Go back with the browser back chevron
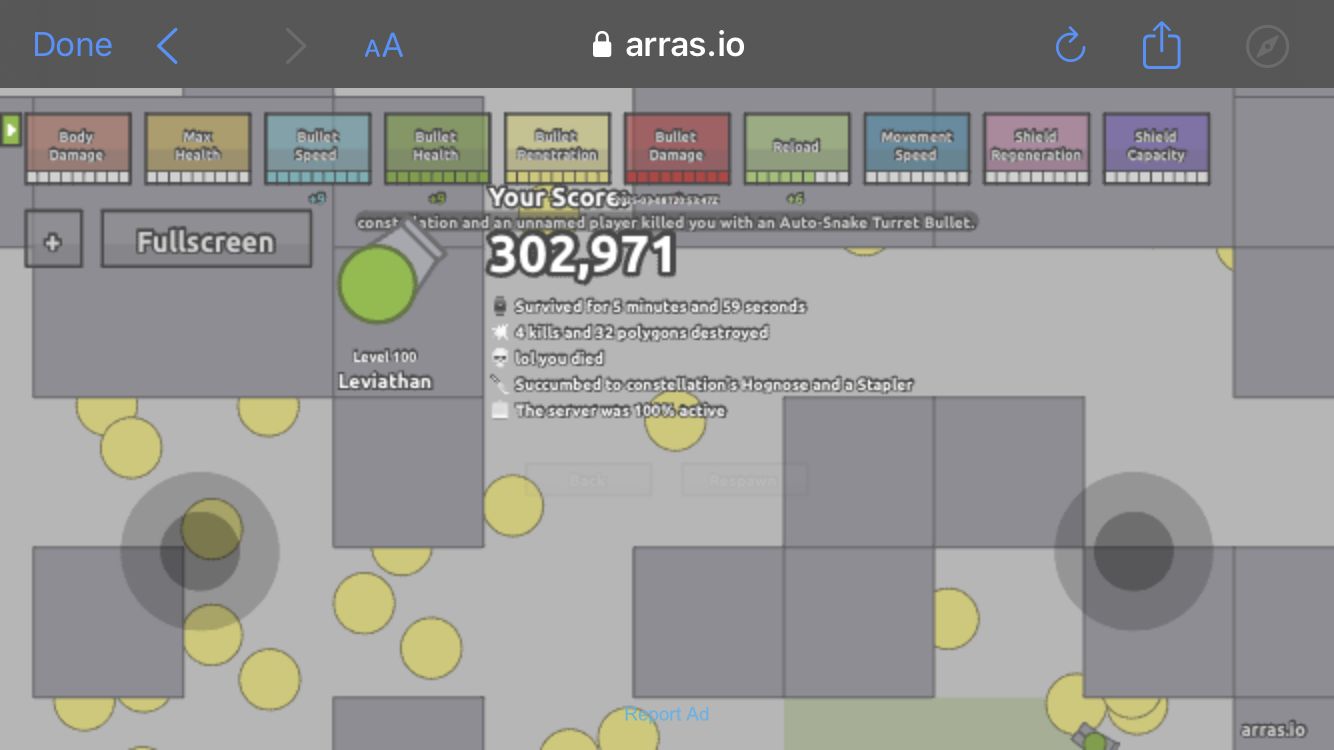 pyautogui.click(x=167, y=45)
